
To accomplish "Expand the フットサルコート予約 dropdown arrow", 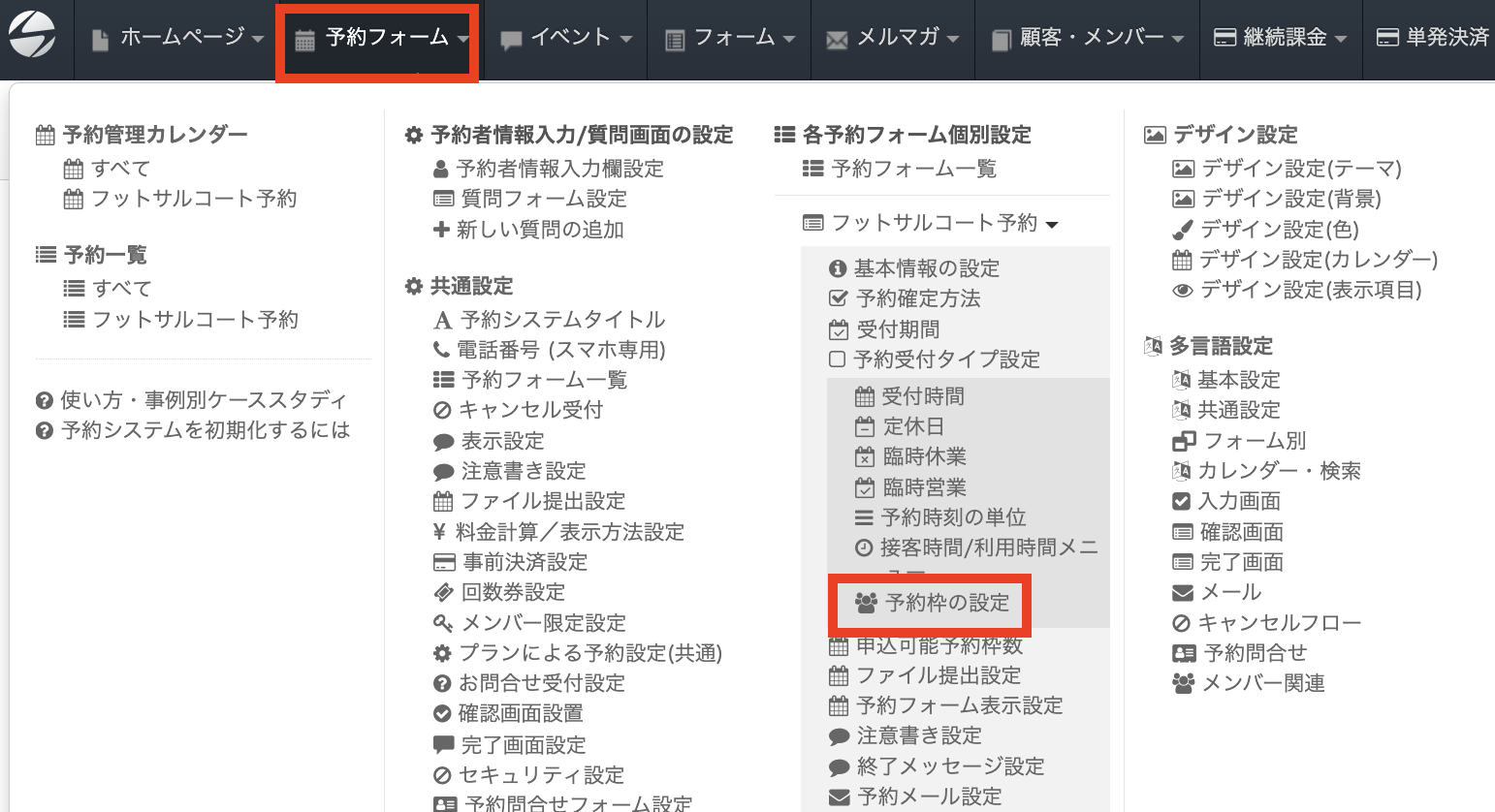I will [x=1052, y=225].
